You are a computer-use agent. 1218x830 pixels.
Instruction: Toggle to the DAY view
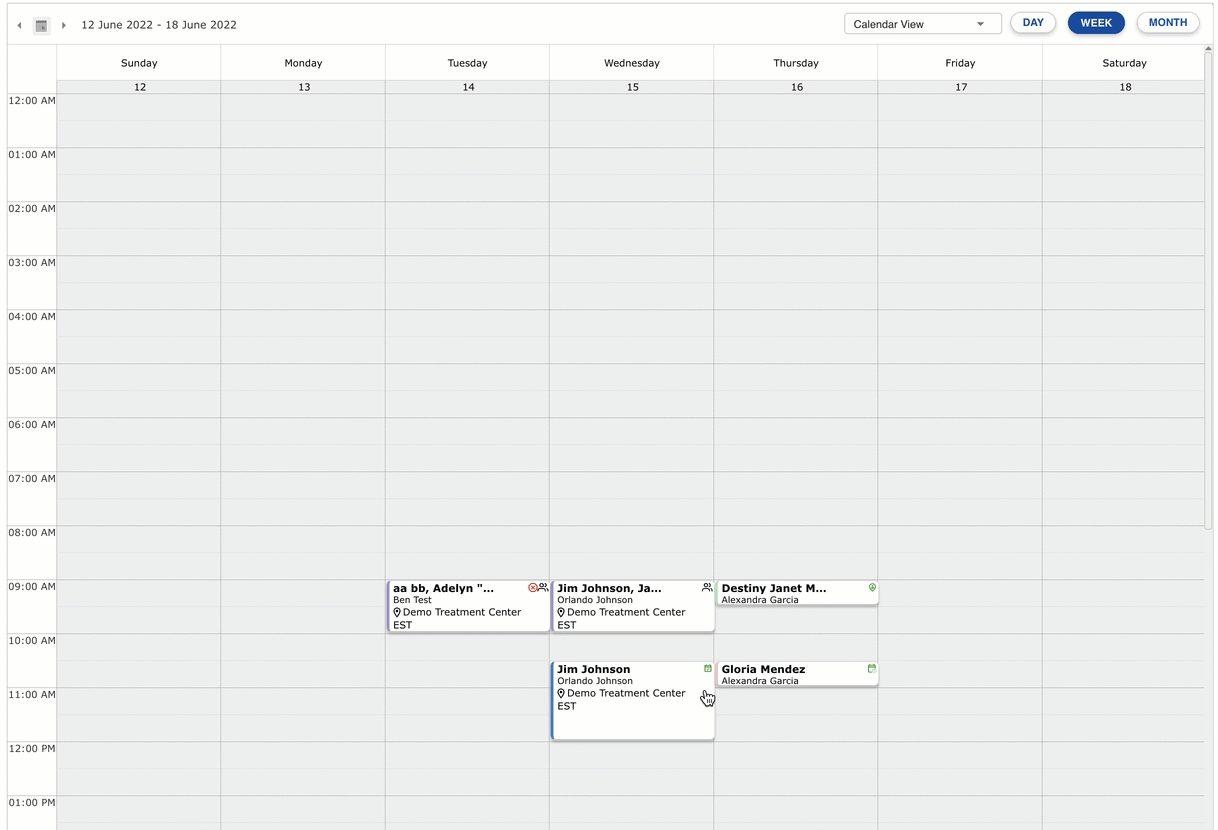[x=1032, y=22]
